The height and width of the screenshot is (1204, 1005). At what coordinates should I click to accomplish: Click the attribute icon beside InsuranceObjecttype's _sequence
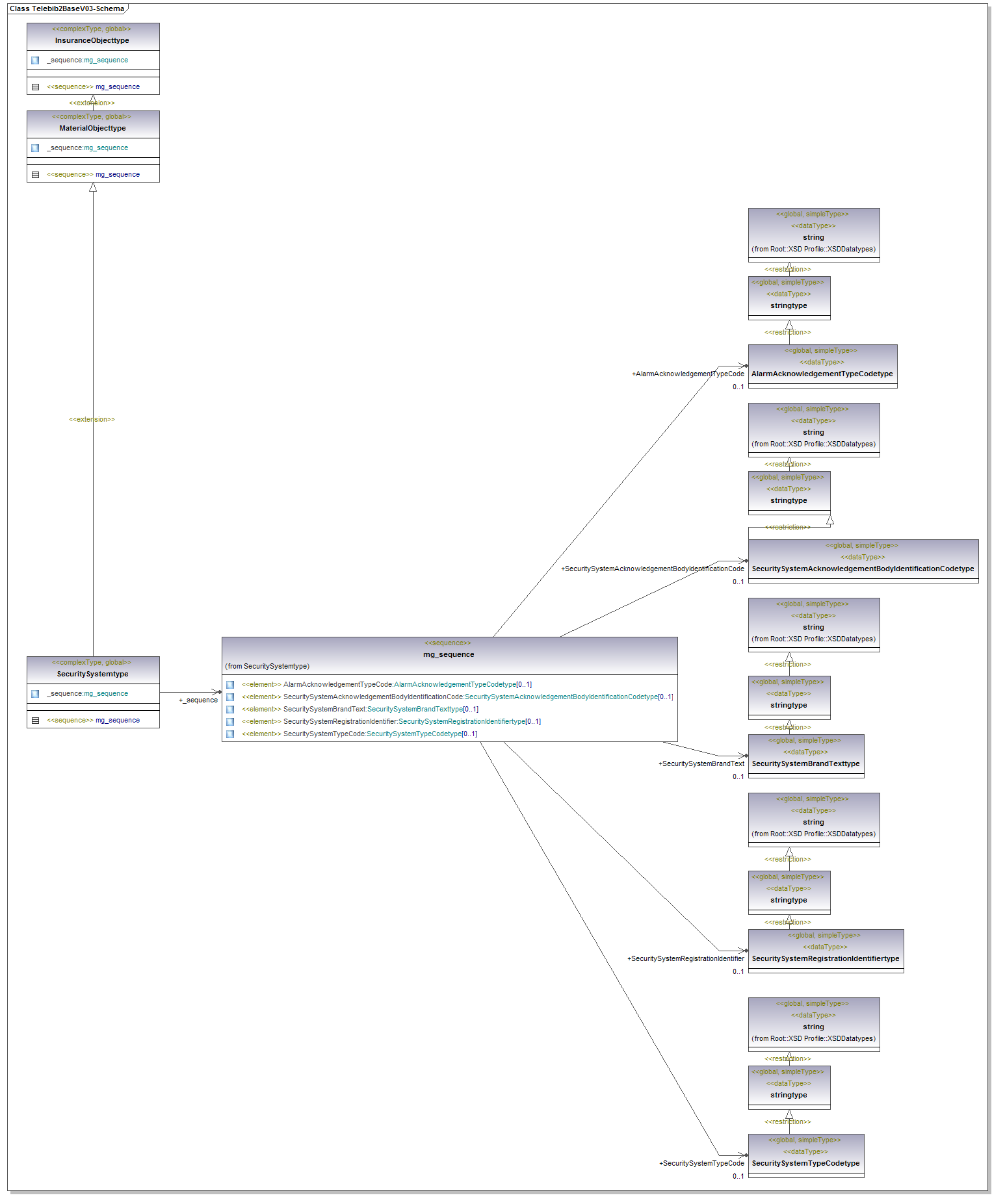(x=35, y=60)
